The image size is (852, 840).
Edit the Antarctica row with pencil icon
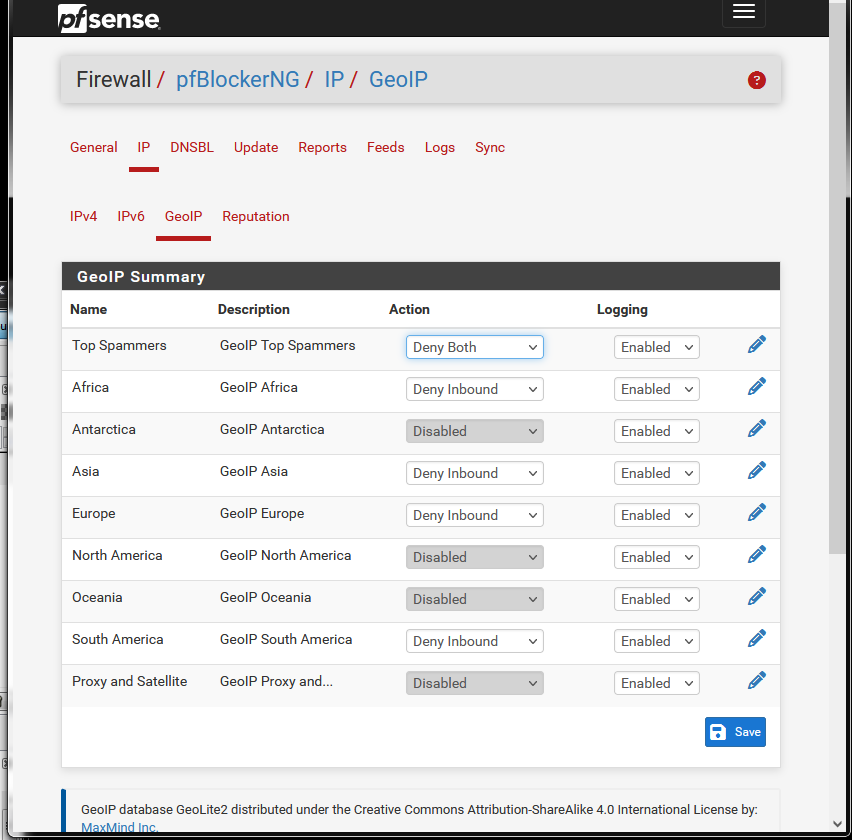(x=756, y=428)
